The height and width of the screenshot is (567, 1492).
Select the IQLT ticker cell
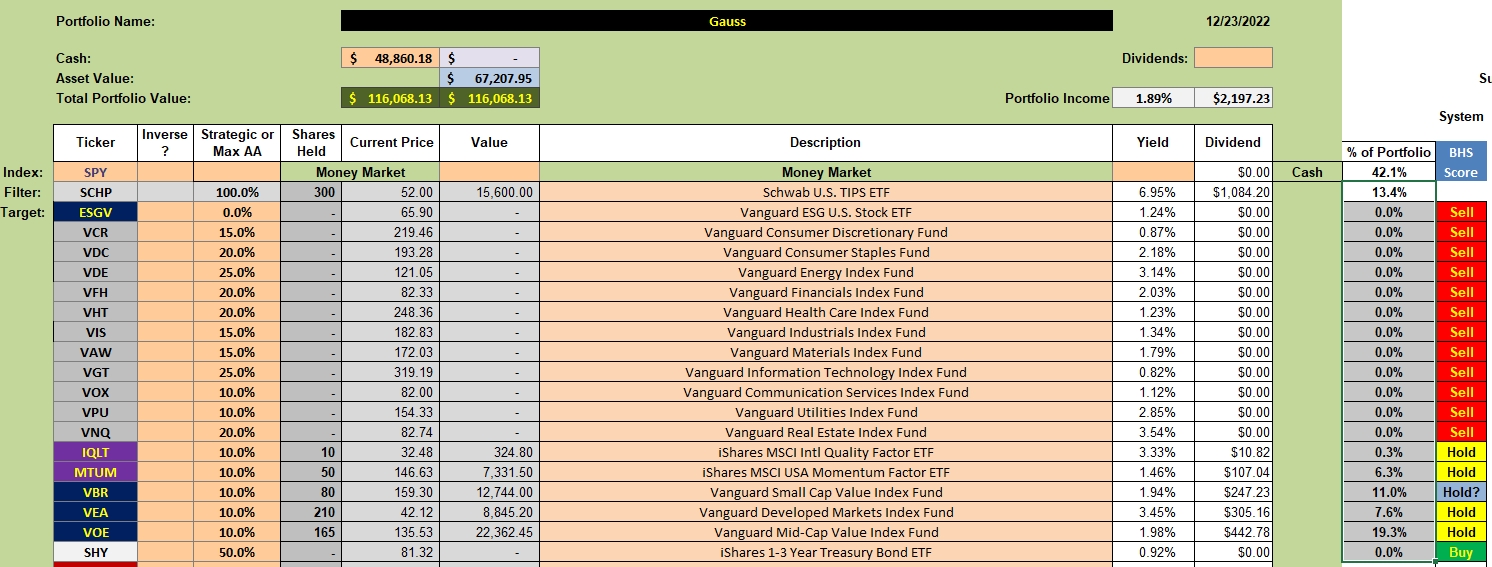pos(96,452)
